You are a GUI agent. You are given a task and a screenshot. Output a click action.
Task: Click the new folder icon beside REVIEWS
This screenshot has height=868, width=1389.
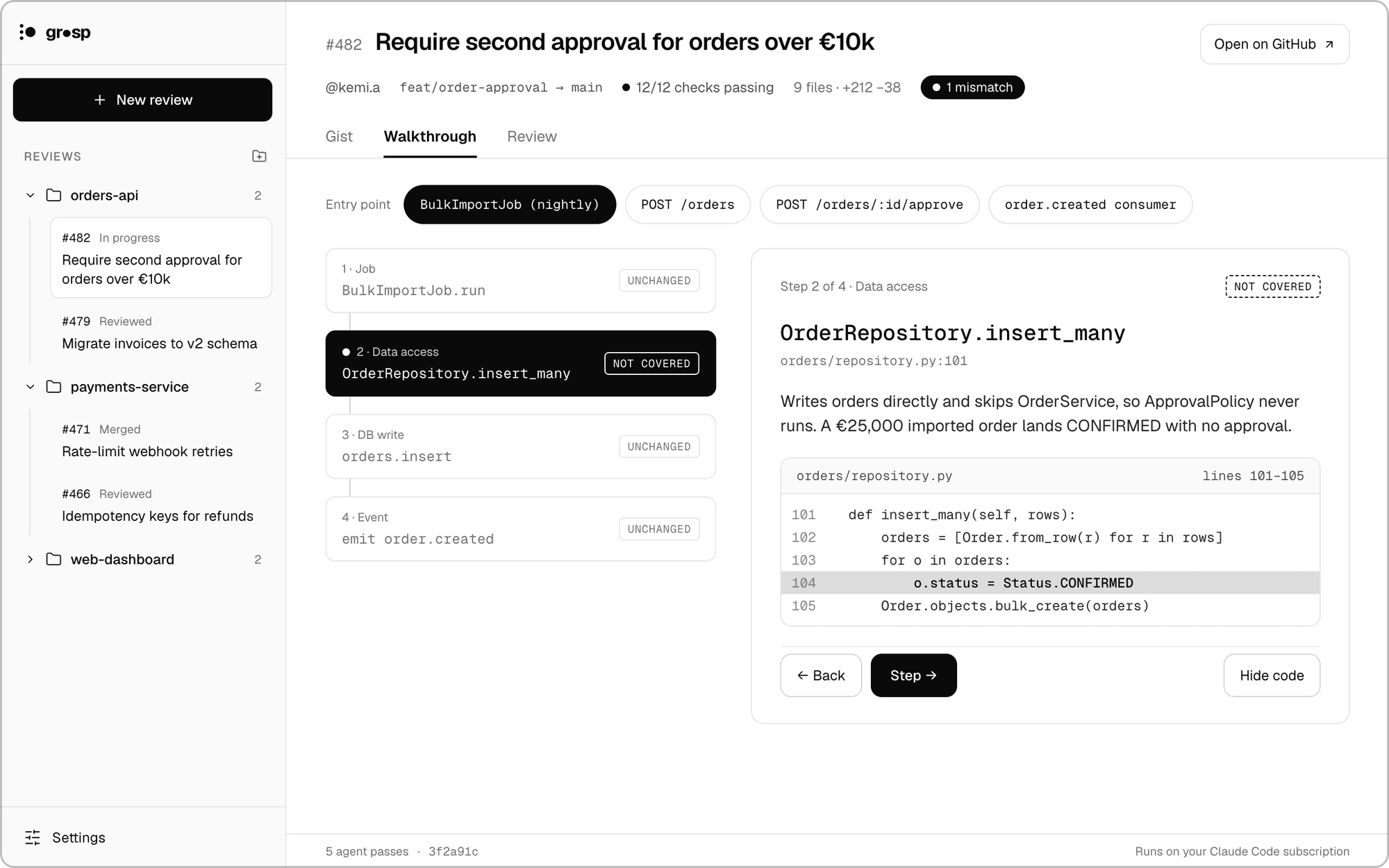tap(259, 156)
